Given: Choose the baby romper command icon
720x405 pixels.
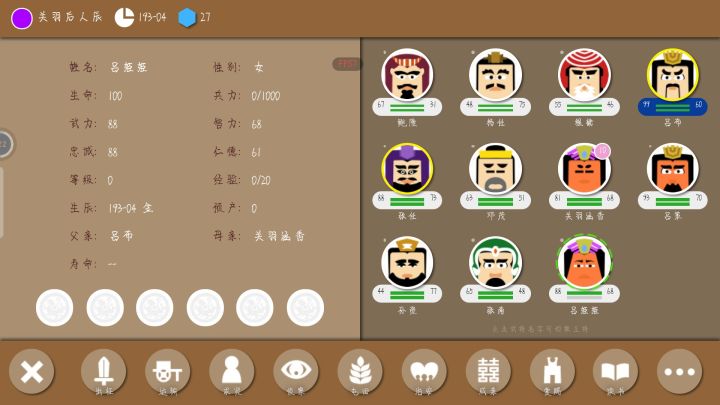Looking at the screenshot, I should (x=552, y=371).
